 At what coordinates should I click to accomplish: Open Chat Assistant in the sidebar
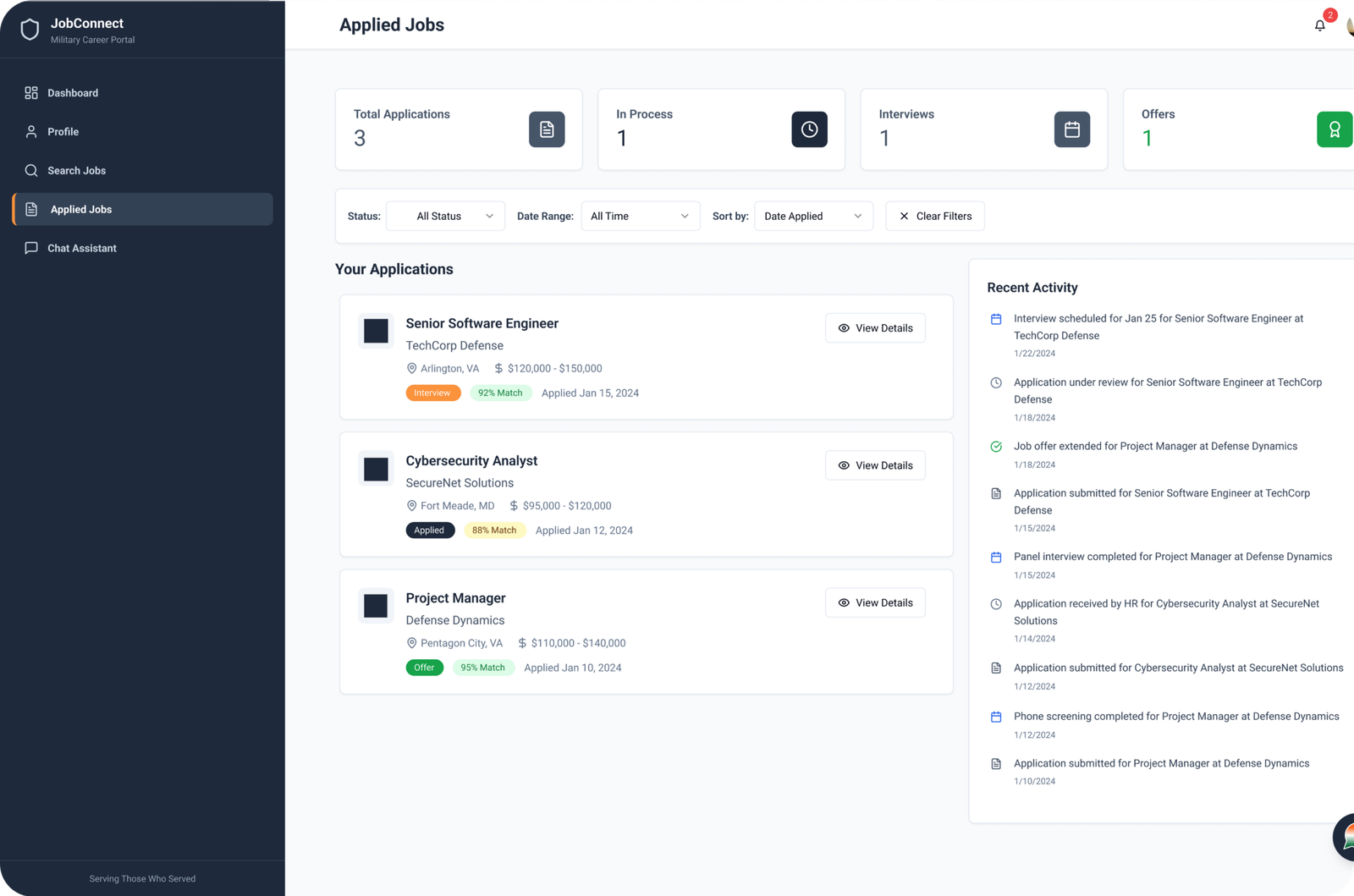(81, 249)
